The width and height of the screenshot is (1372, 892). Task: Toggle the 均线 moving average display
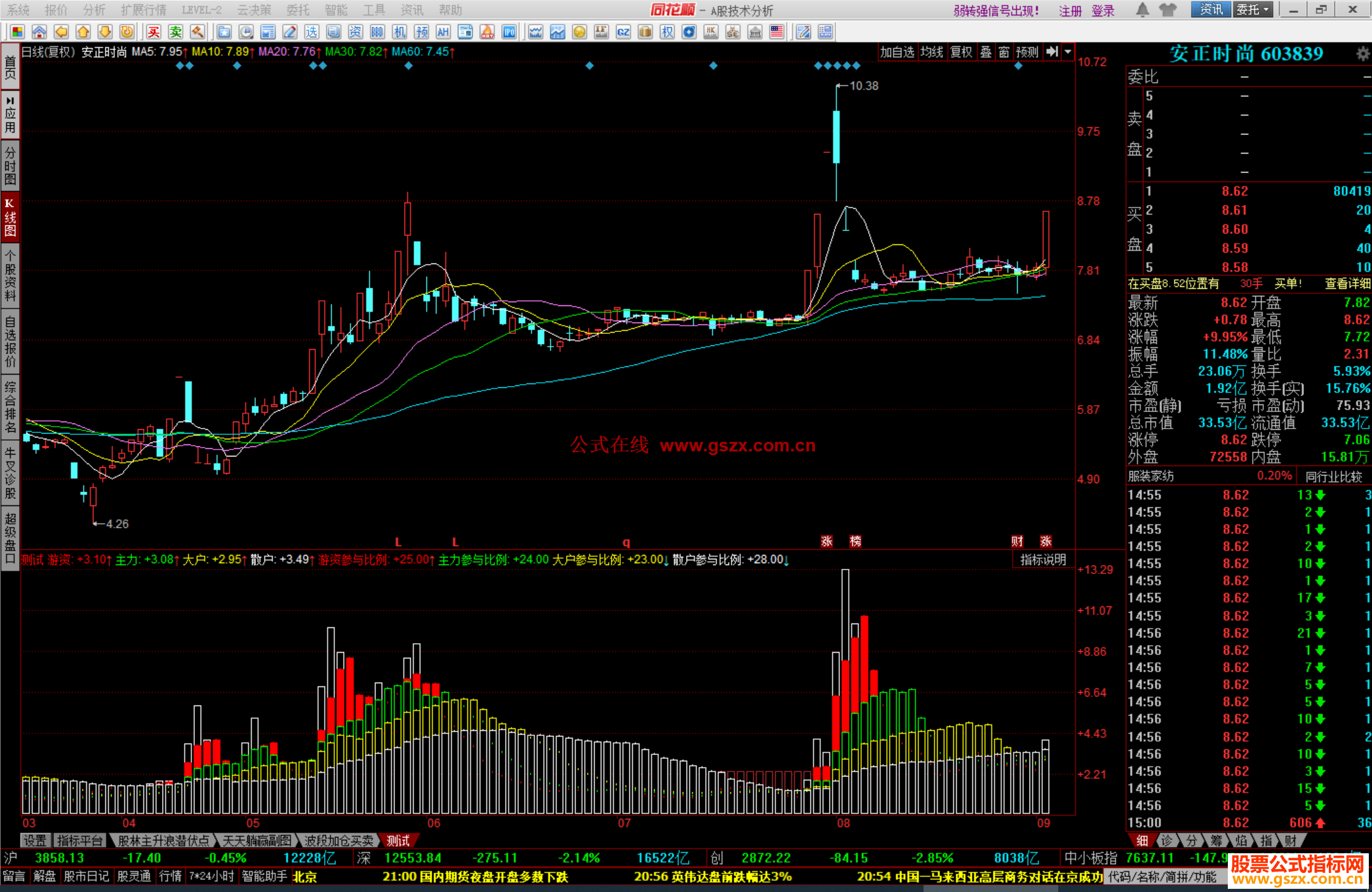[931, 52]
